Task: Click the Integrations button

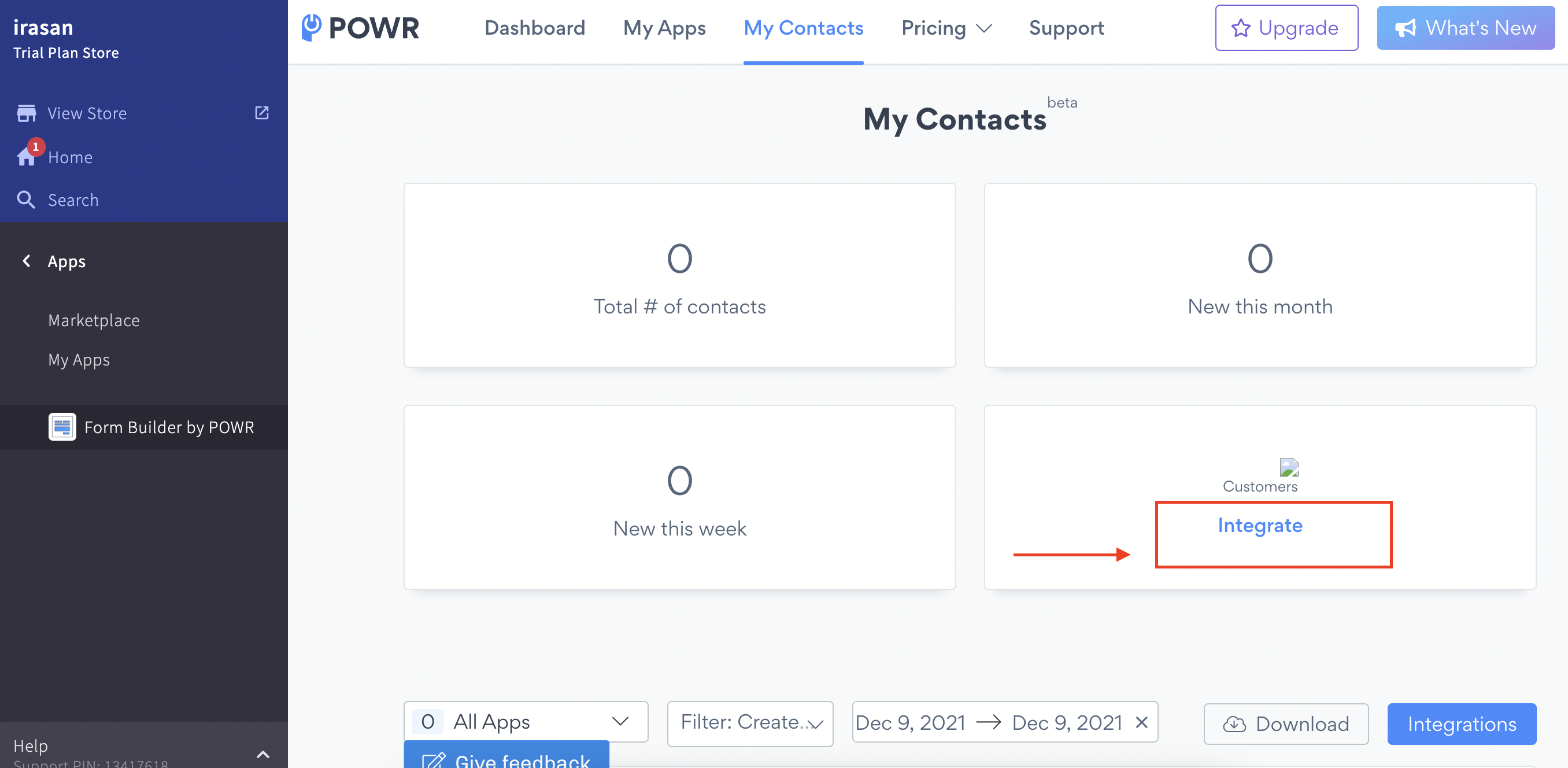Action: [1462, 723]
